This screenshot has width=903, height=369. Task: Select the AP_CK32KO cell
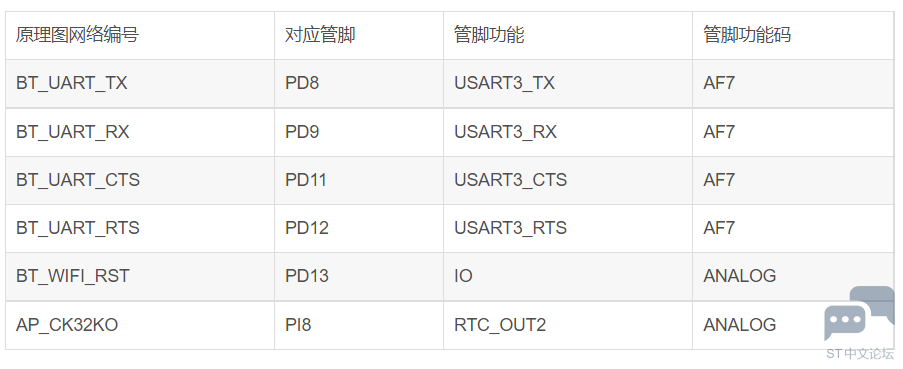click(x=140, y=325)
